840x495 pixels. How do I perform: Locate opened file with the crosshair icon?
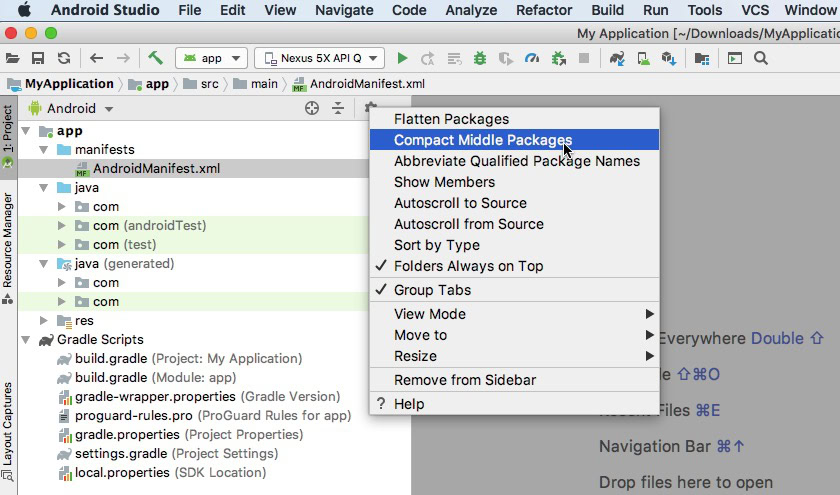point(312,108)
